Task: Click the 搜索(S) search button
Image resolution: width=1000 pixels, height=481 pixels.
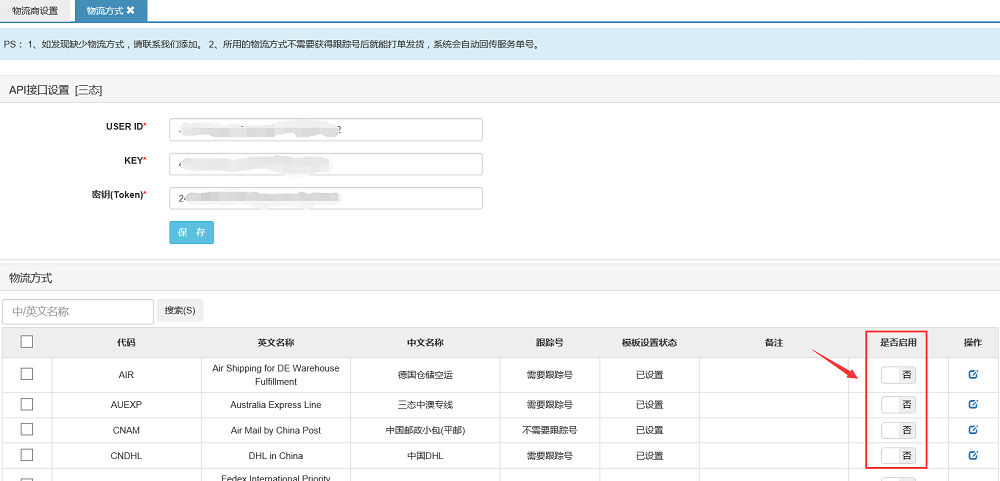Action: 180,311
